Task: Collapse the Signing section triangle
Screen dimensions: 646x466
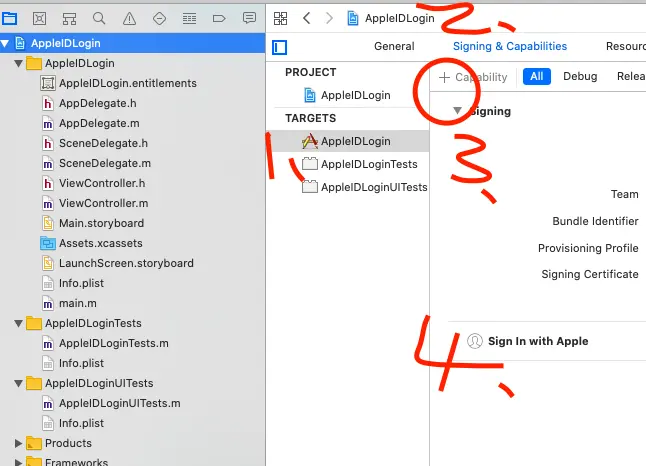Action: [457, 110]
